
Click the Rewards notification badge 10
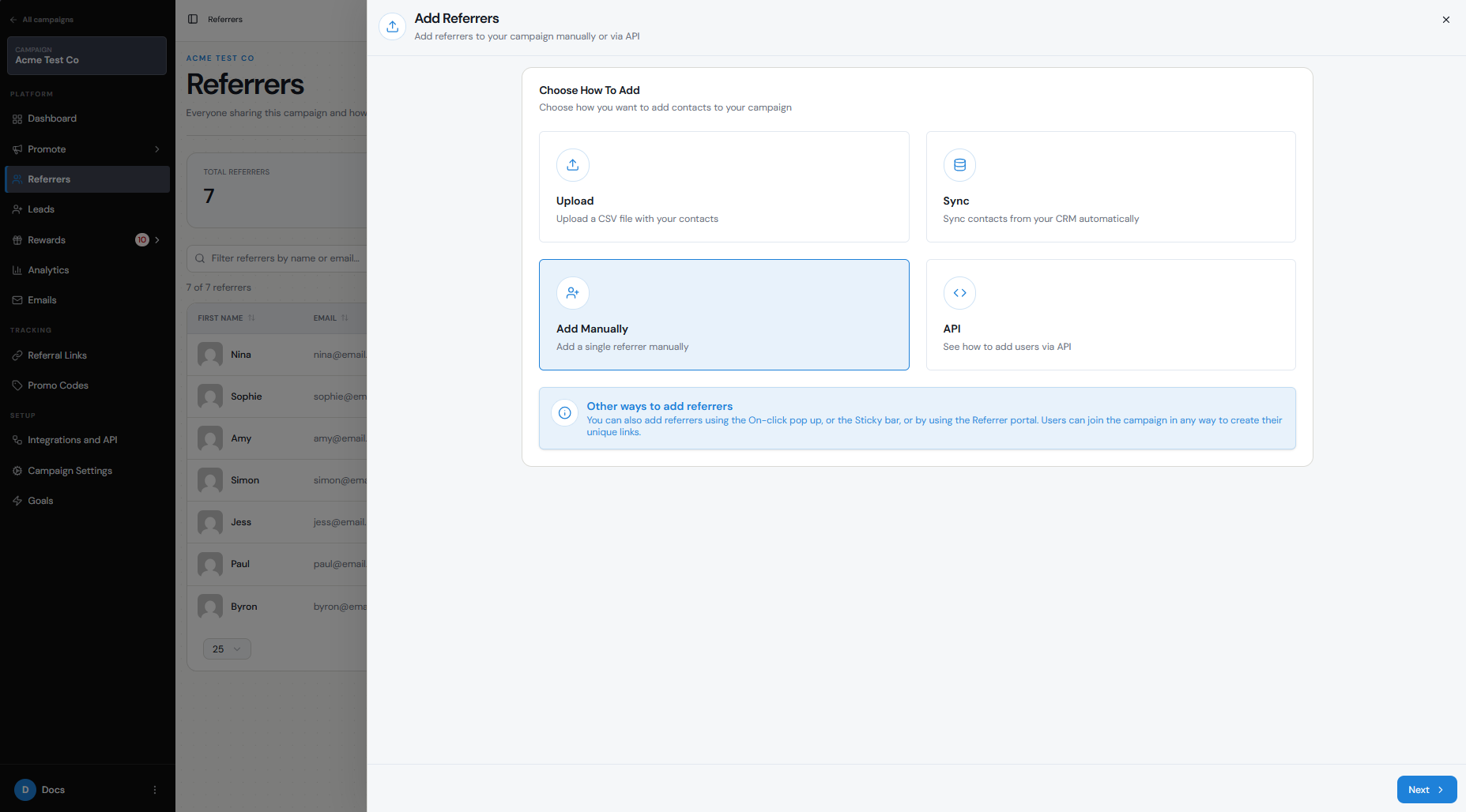[x=142, y=240]
